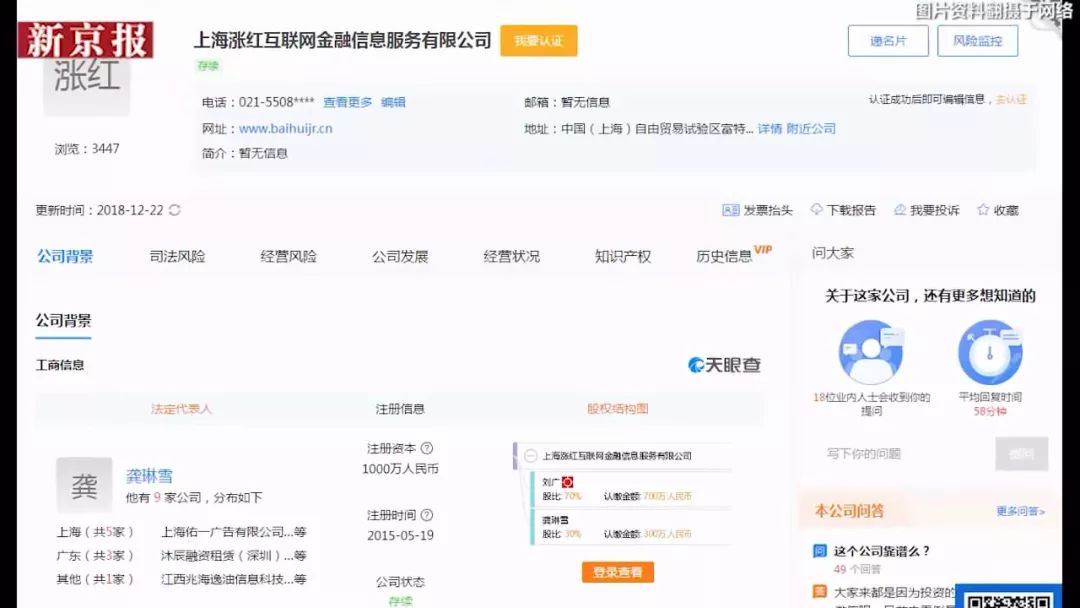Screen dimensions: 1080x608
Task: Select the 注册信息 column header
Action: (x=400, y=409)
